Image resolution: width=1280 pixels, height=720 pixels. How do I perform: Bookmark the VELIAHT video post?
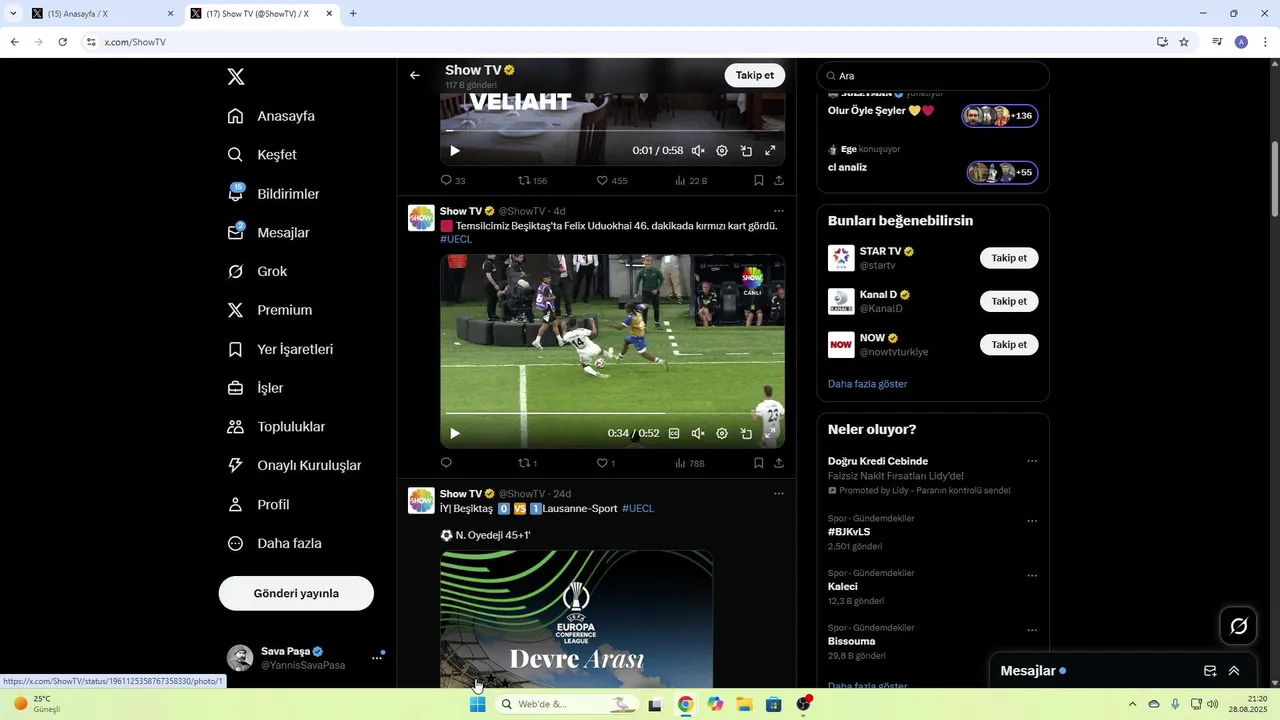click(759, 181)
